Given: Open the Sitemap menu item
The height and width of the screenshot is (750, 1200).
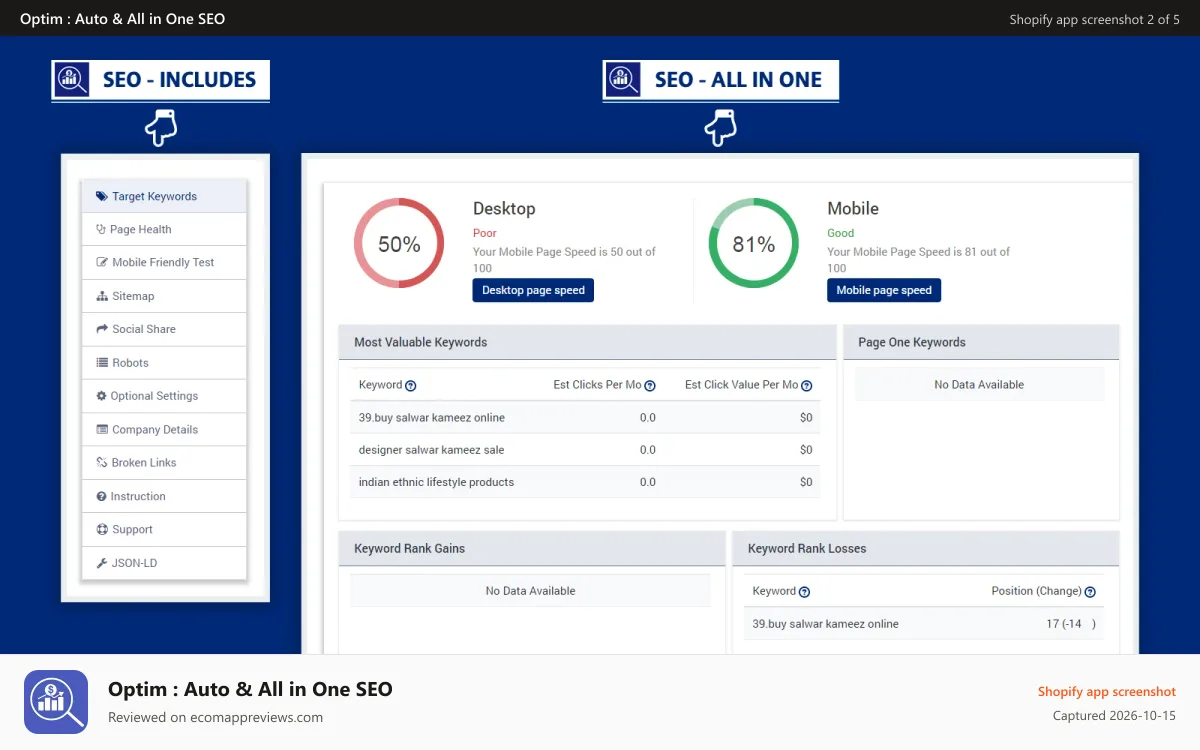Looking at the screenshot, I should click(x=164, y=296).
